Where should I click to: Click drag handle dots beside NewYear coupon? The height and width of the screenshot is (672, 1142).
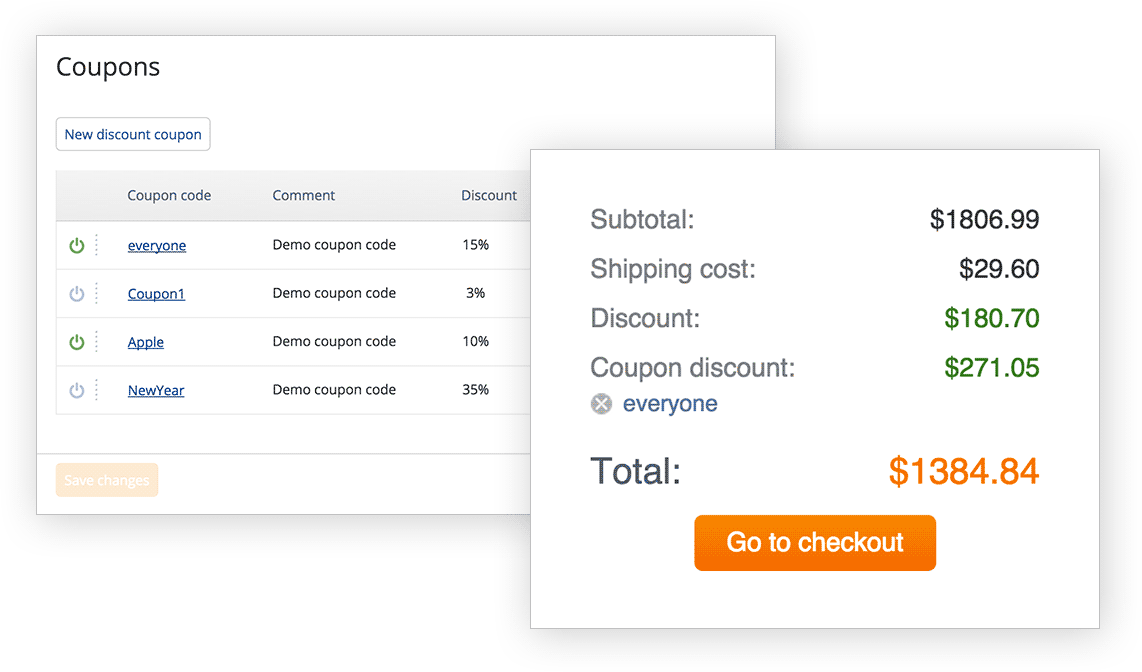[x=96, y=390]
